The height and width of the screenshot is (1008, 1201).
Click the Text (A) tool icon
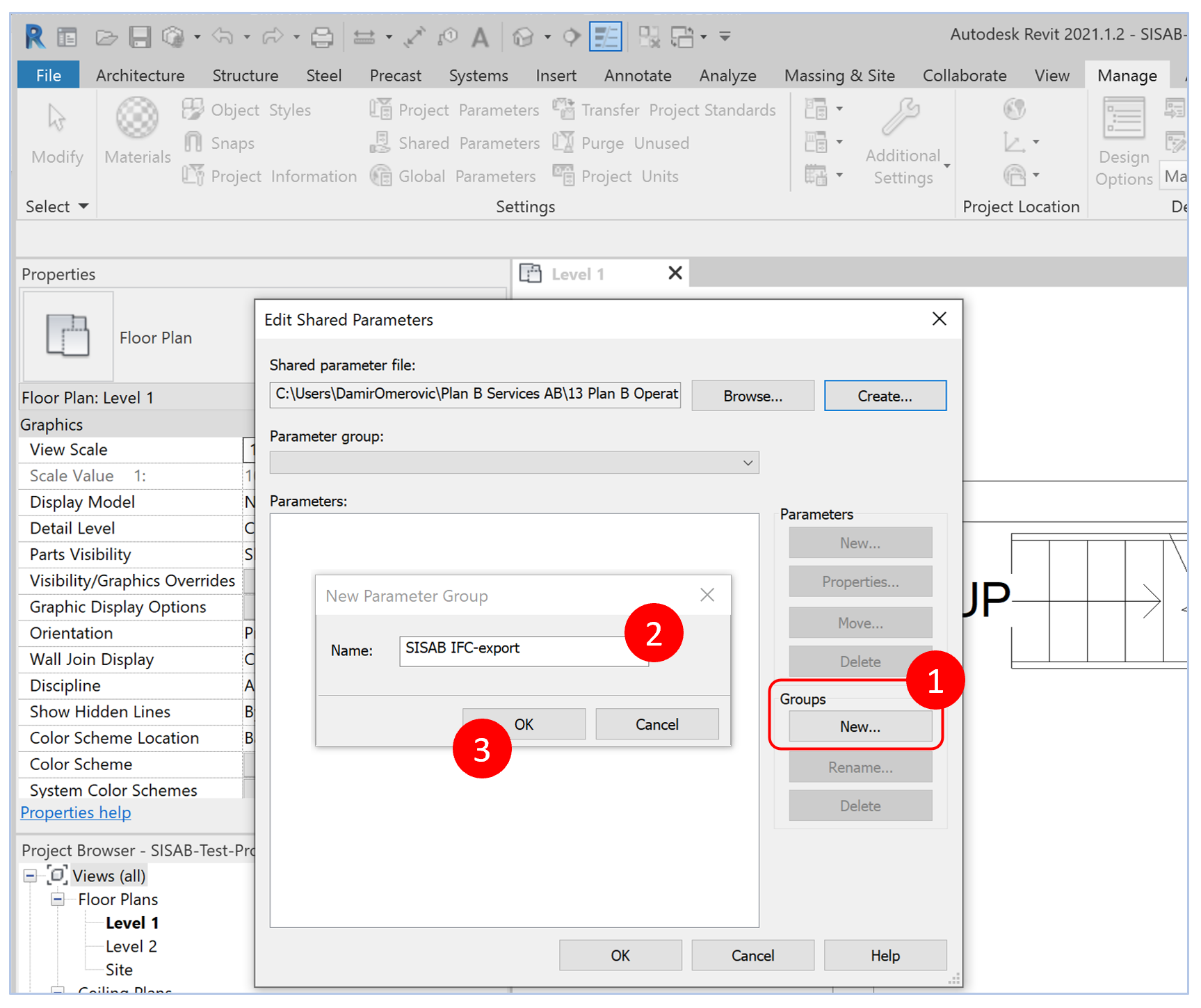(x=480, y=37)
